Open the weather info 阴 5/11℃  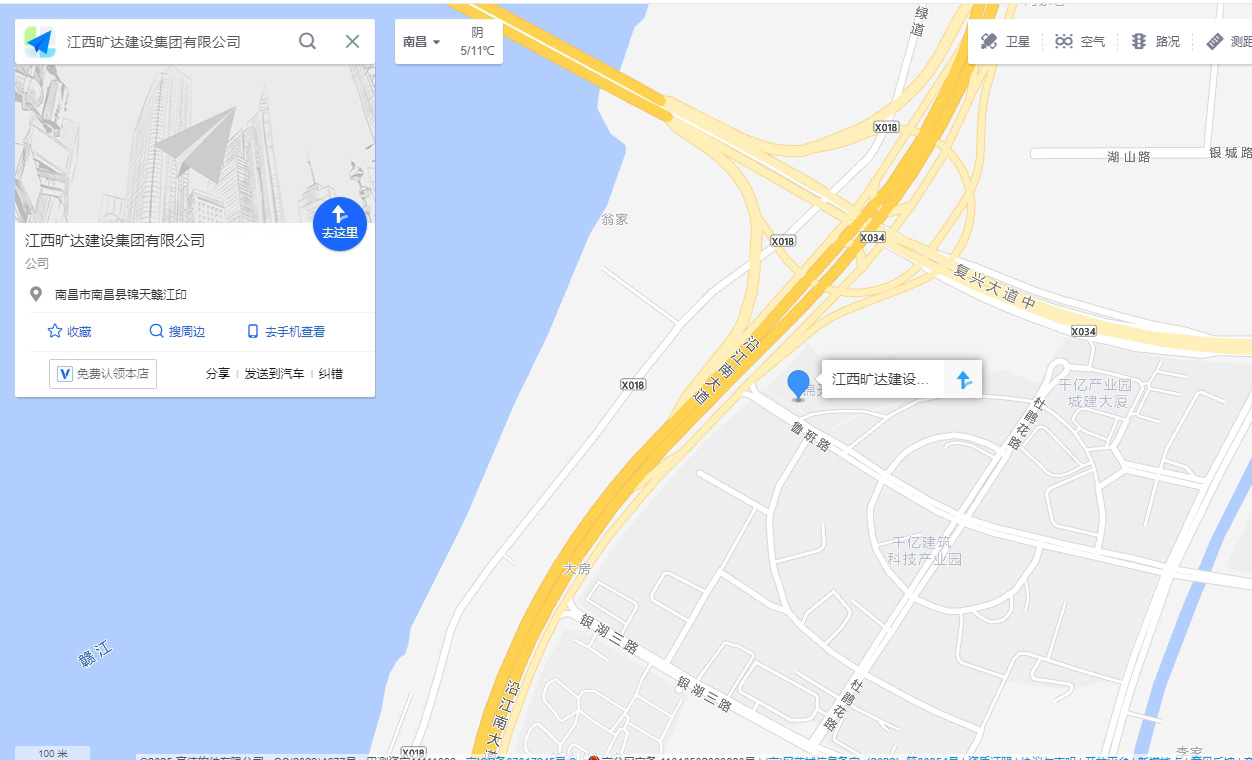pyautogui.click(x=477, y=41)
